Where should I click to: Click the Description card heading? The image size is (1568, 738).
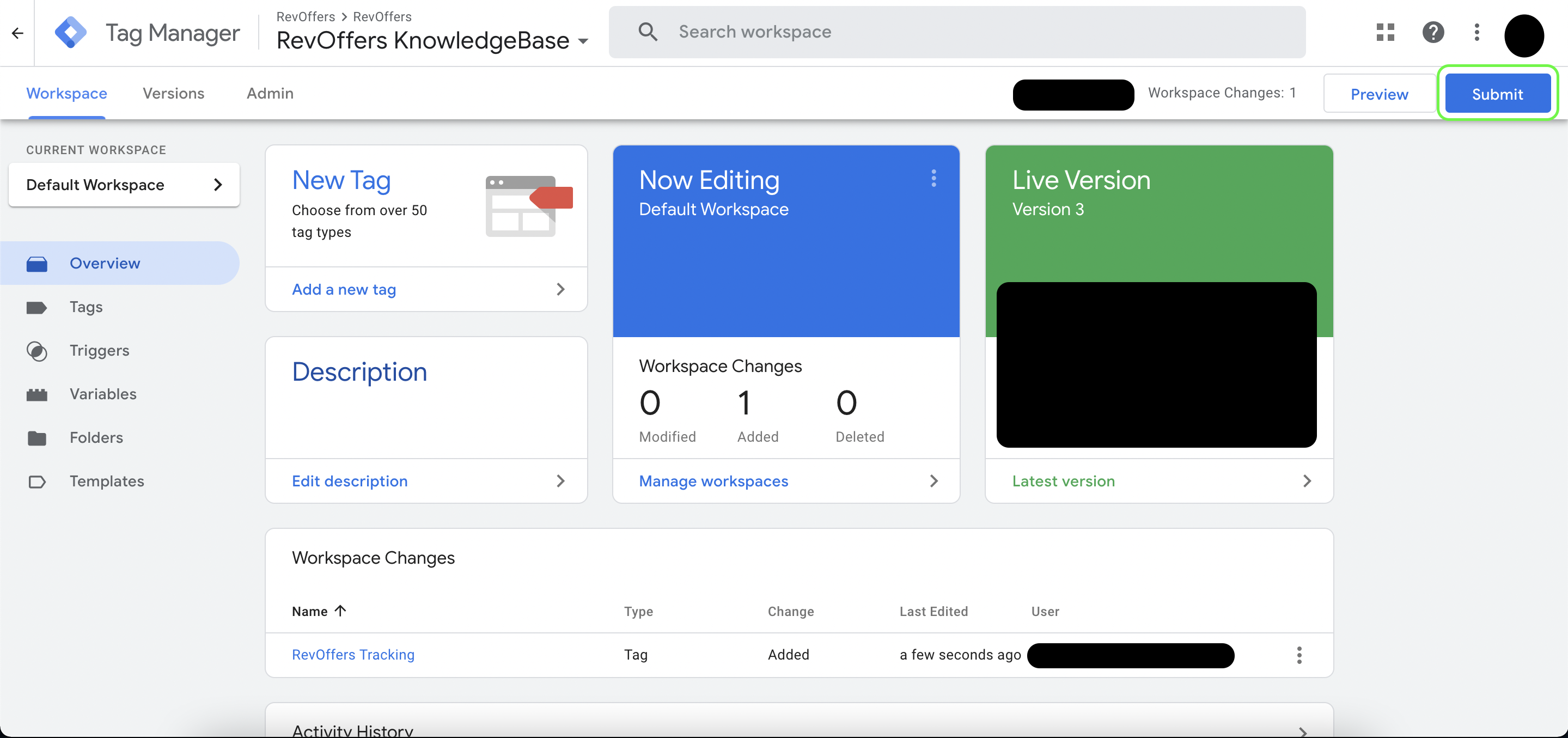pyautogui.click(x=359, y=372)
